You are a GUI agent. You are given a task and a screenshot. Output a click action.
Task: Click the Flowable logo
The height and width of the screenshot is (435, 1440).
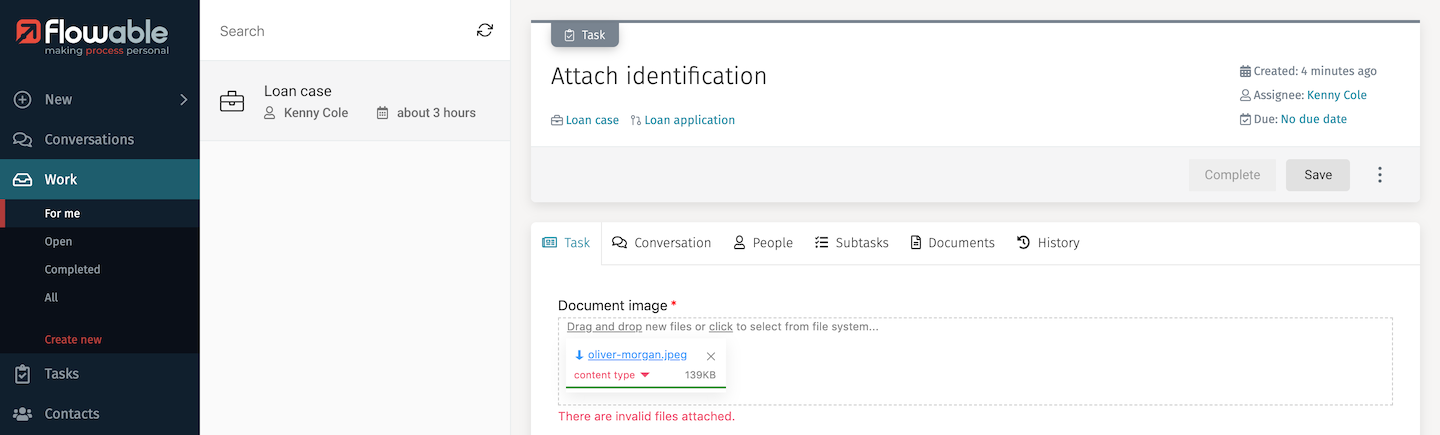[93, 37]
